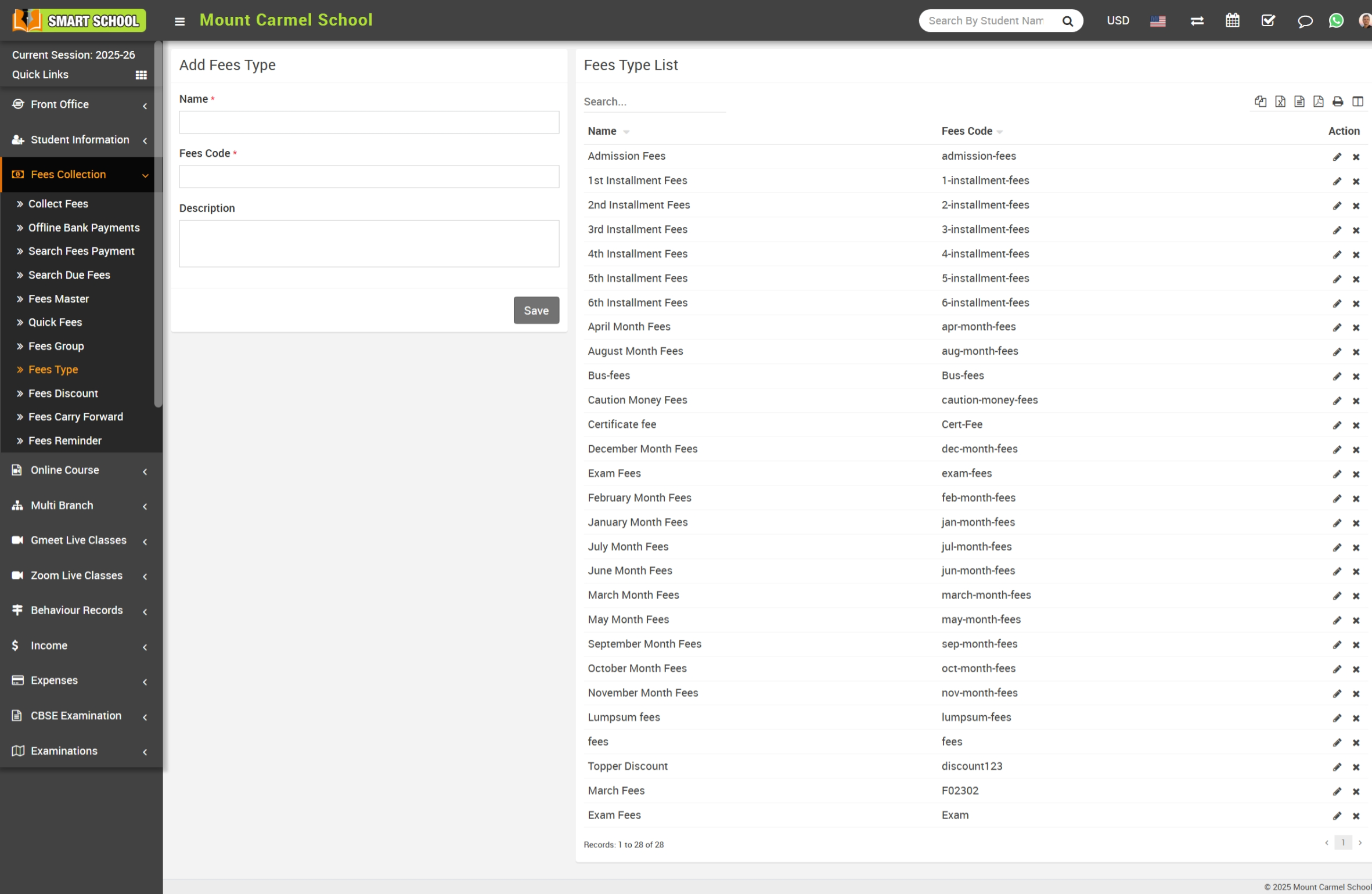
Task: Delete the 6th Installment Fees row
Action: pyautogui.click(x=1356, y=304)
